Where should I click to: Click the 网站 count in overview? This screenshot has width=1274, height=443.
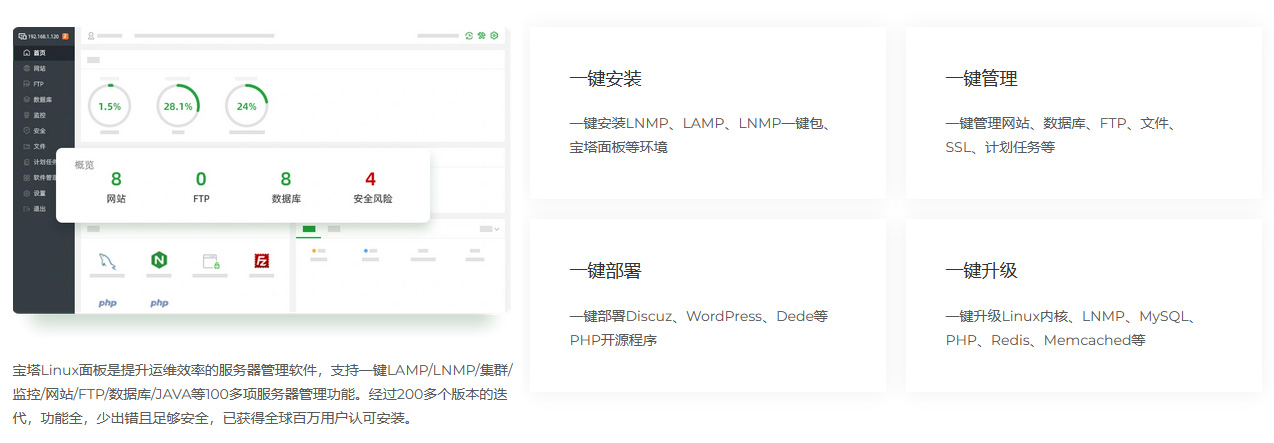coord(116,180)
